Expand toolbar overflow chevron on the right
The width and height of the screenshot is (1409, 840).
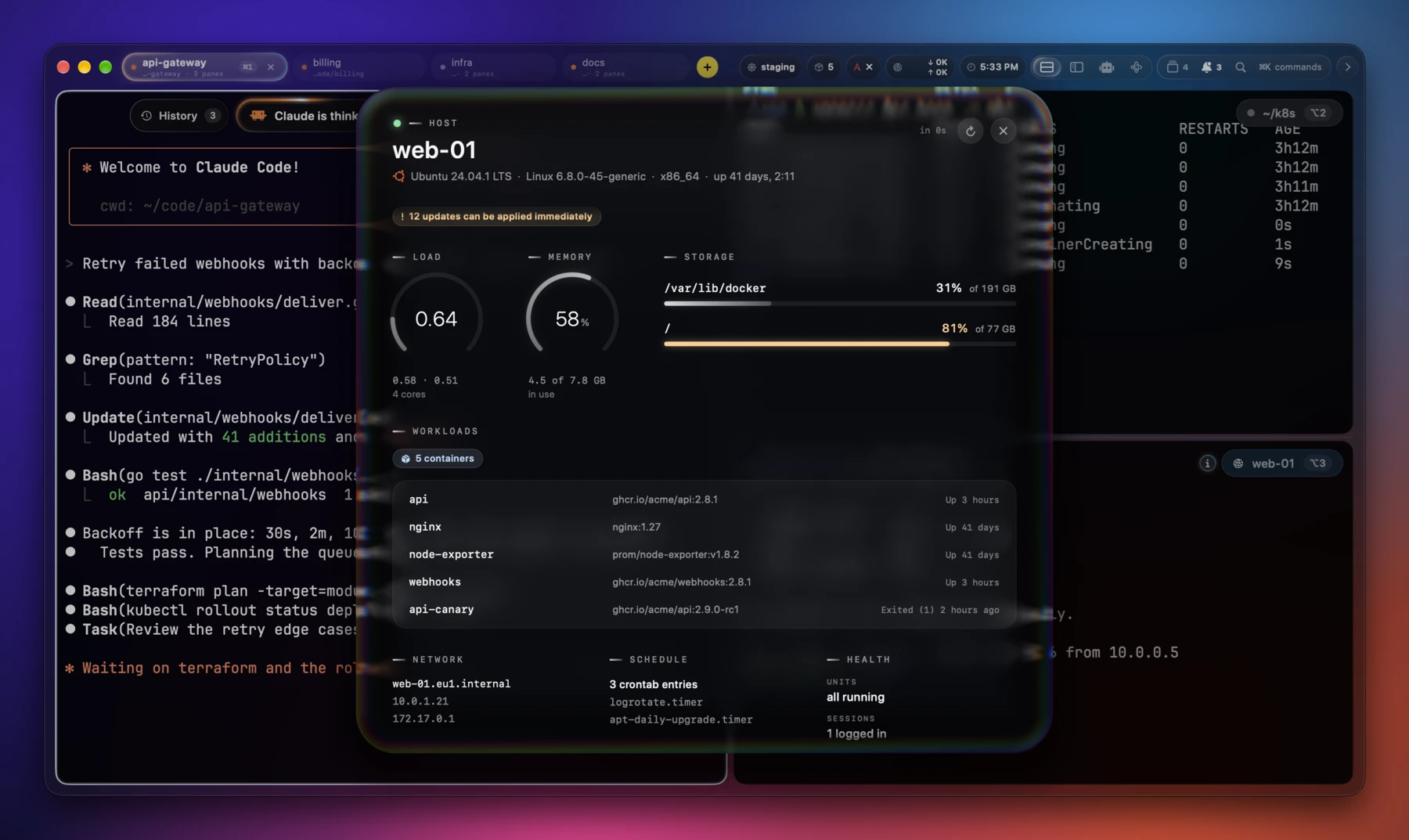(x=1347, y=67)
